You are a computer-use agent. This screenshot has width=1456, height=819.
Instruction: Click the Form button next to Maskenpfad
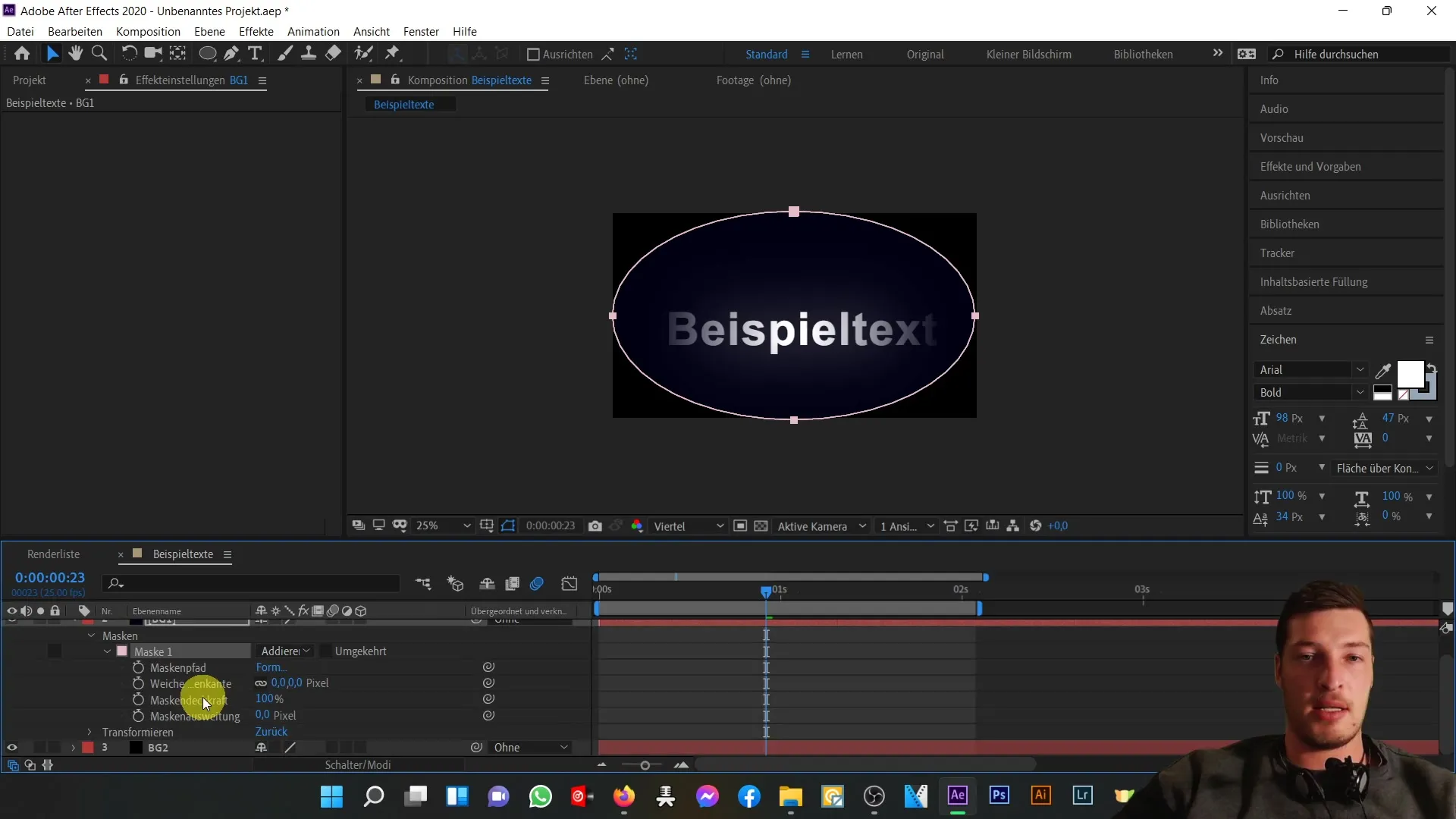point(269,667)
